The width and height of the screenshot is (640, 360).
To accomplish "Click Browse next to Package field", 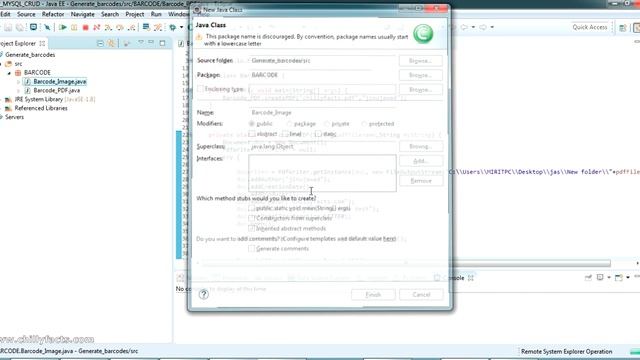I will [x=420, y=75].
